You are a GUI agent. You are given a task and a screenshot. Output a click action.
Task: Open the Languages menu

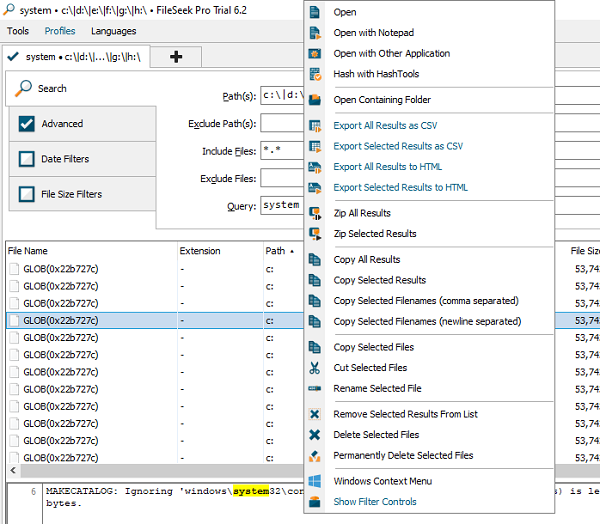tap(113, 31)
